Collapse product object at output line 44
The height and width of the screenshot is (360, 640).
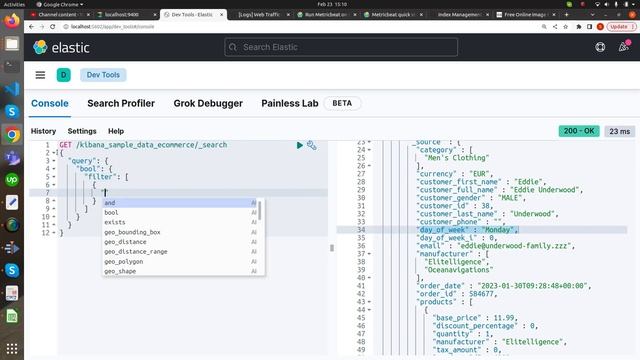[369, 310]
